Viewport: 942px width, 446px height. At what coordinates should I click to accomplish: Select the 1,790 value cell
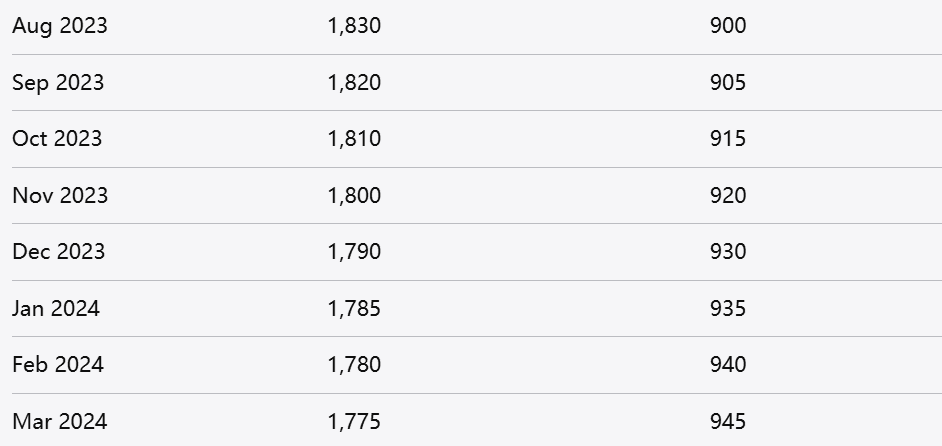(354, 251)
